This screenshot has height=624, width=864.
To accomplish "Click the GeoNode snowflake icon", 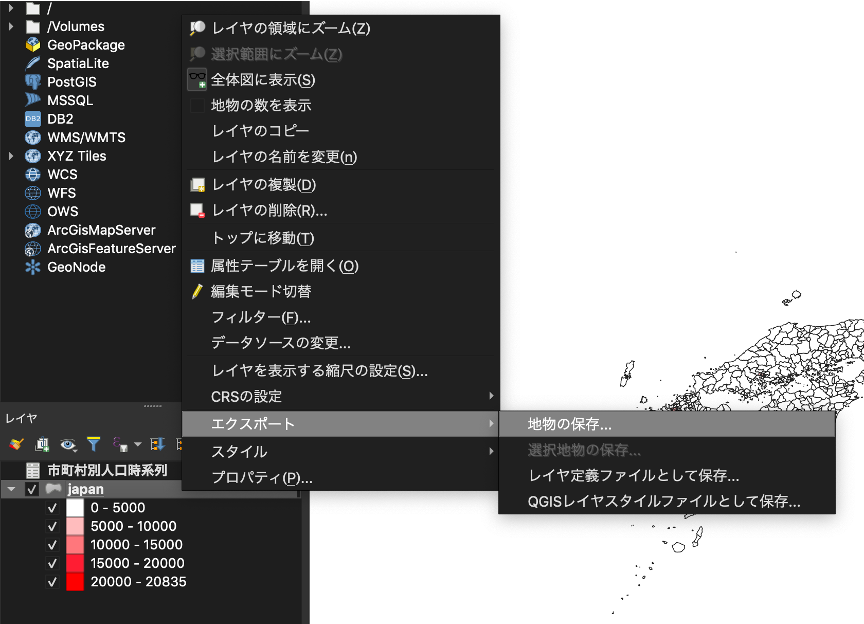I will click(33, 267).
